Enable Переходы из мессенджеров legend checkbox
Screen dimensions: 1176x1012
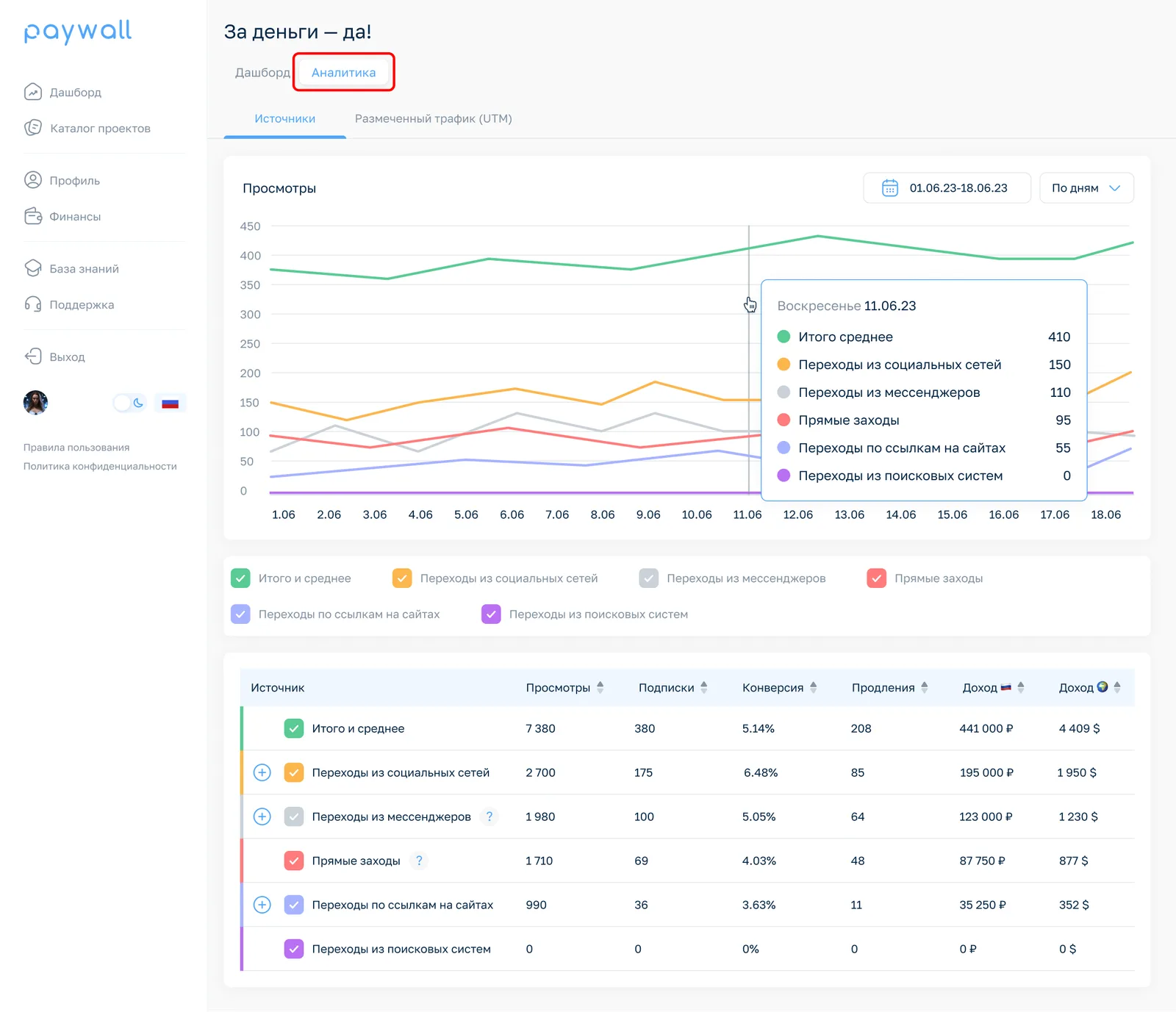[x=649, y=578]
